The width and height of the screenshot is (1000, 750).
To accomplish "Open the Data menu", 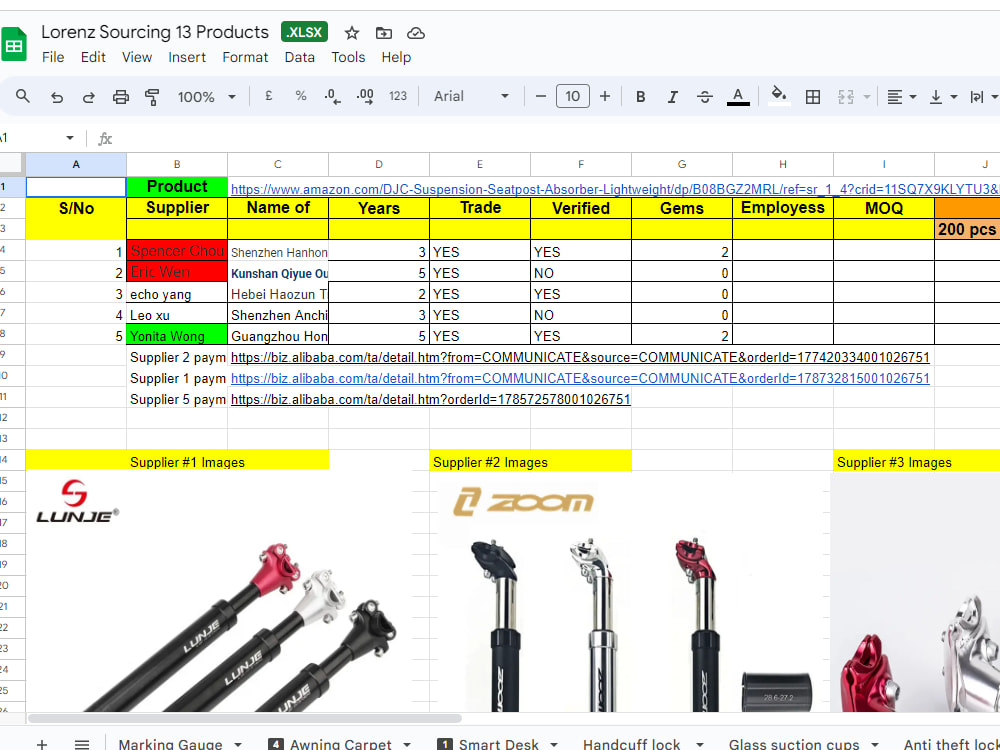I will pos(299,57).
